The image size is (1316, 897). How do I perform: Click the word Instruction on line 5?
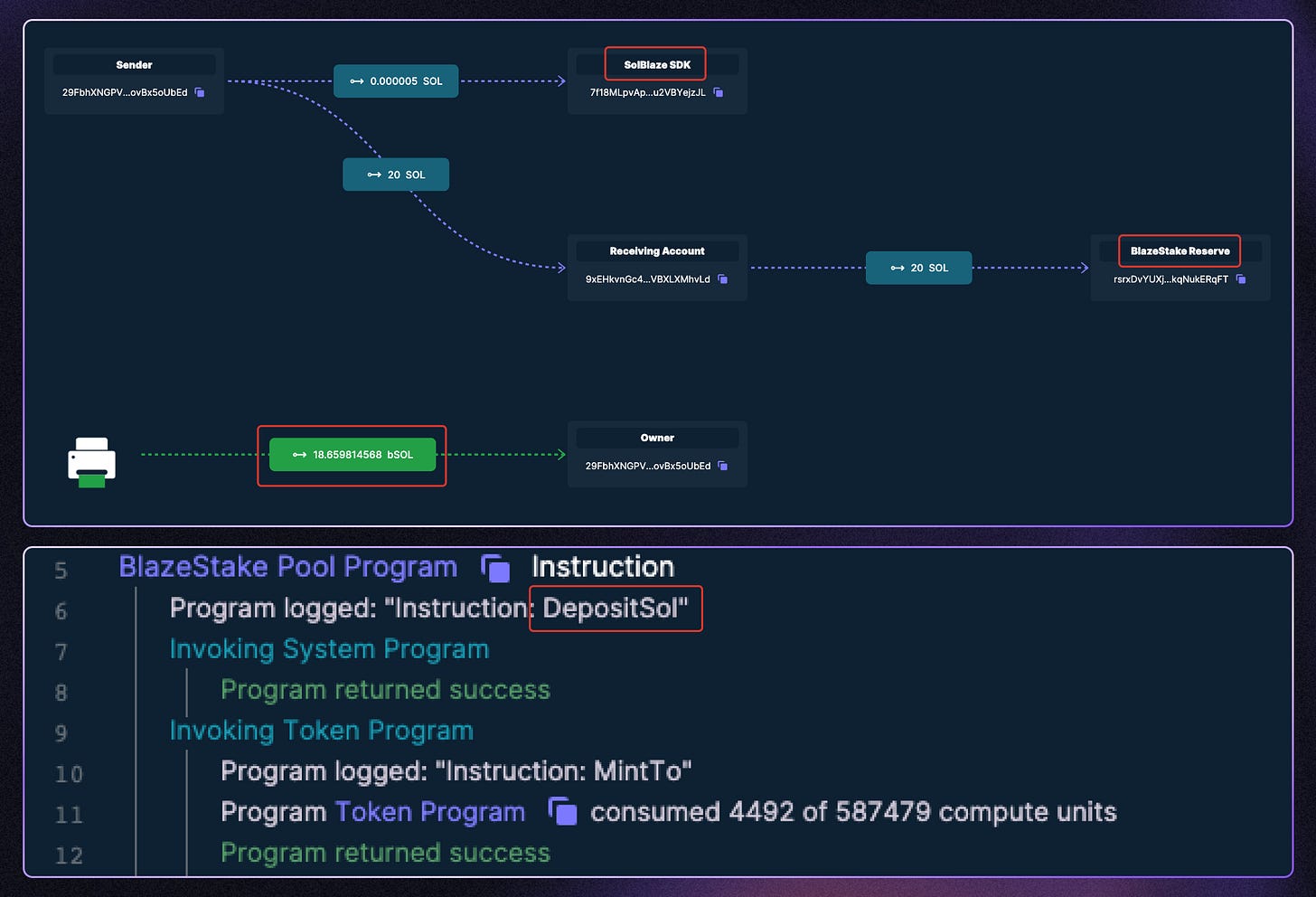click(x=603, y=567)
